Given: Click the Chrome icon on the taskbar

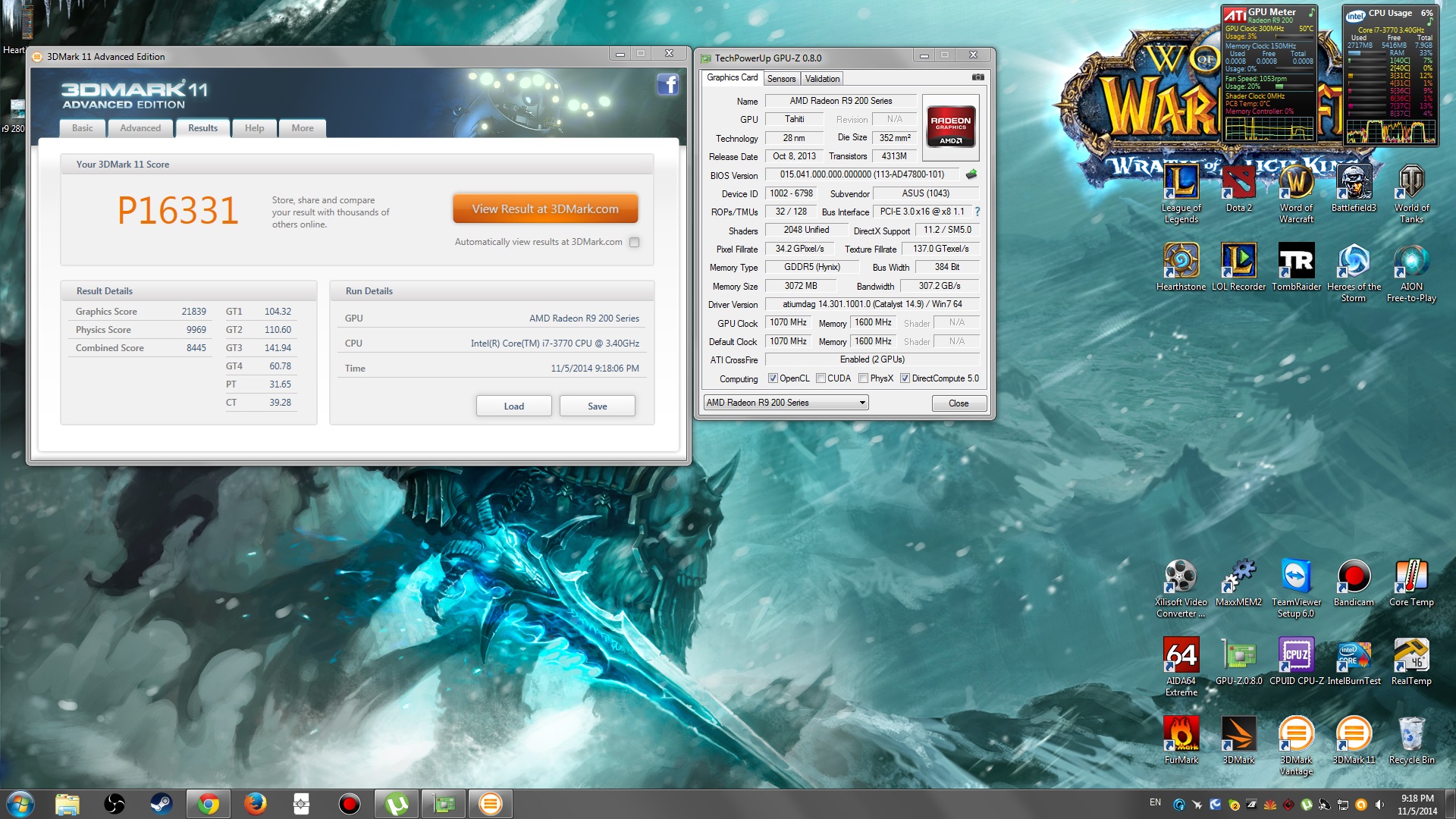Looking at the screenshot, I should (208, 804).
